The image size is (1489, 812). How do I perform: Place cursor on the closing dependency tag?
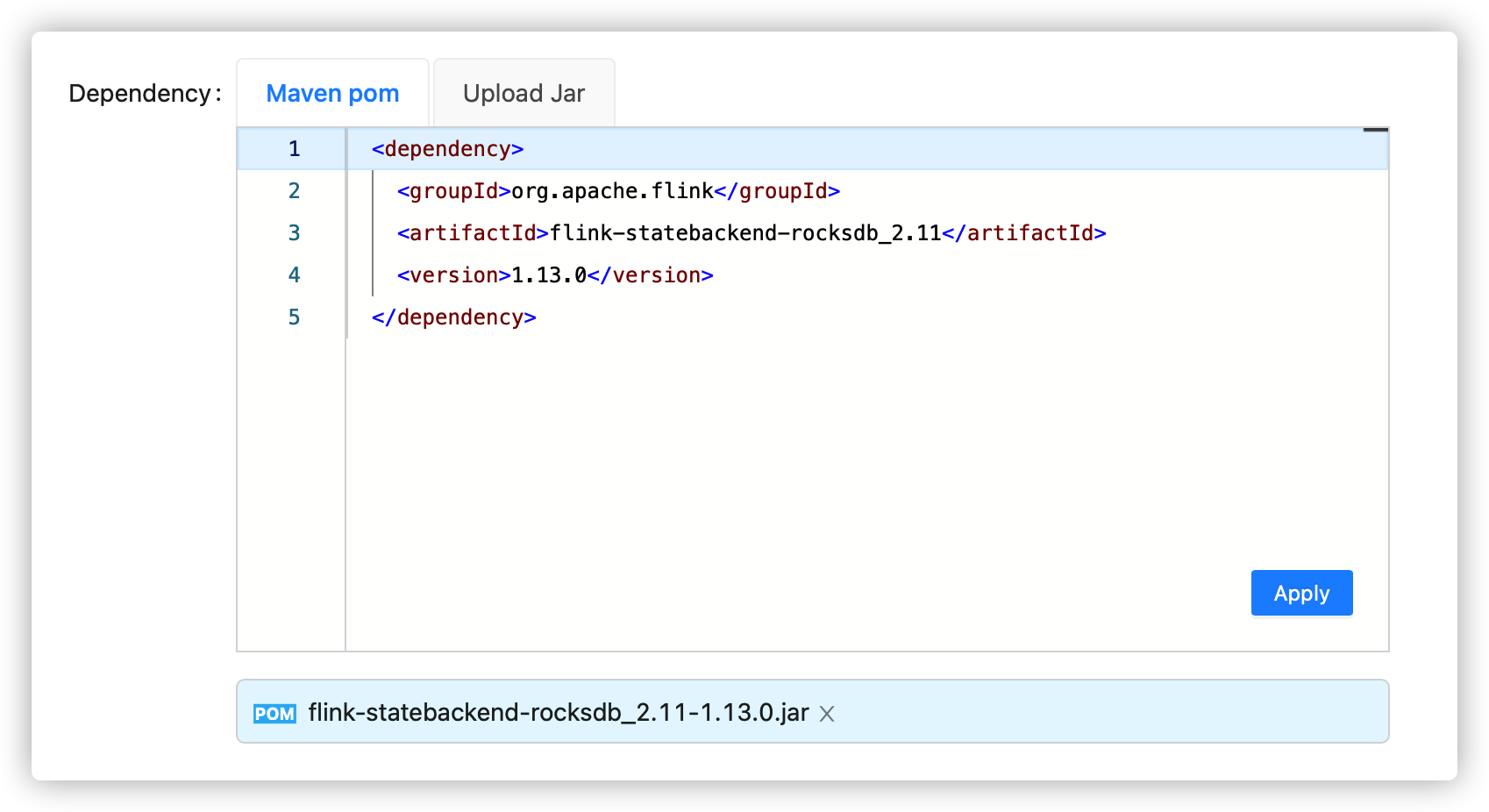[453, 317]
